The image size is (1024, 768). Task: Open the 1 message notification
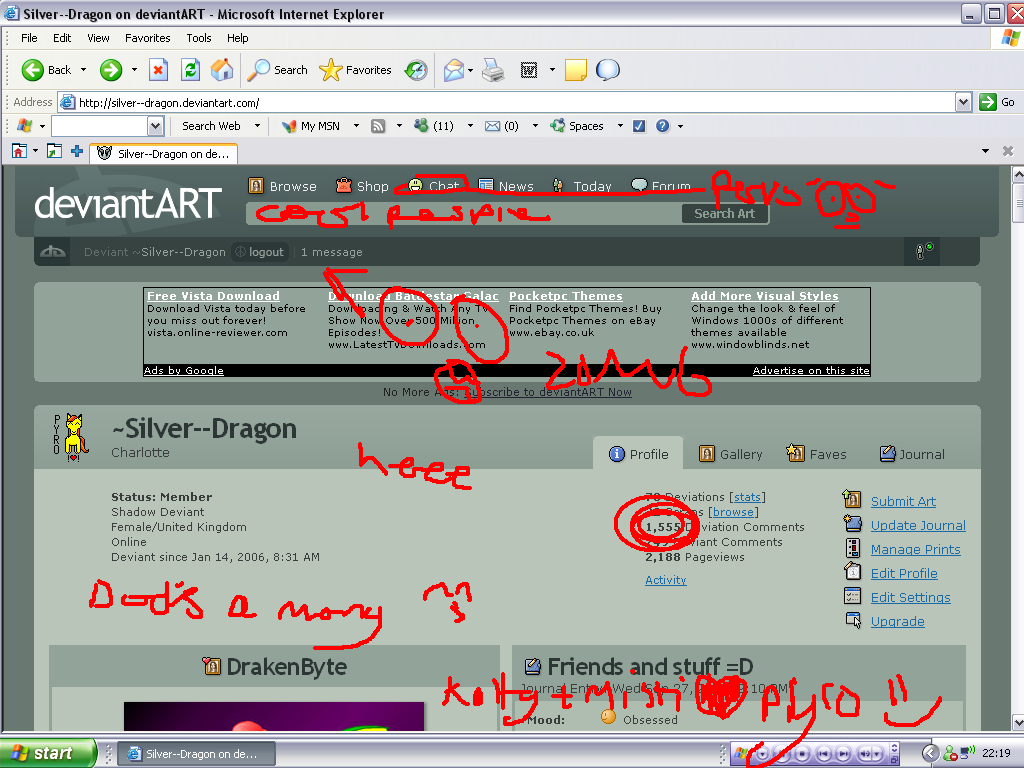332,252
